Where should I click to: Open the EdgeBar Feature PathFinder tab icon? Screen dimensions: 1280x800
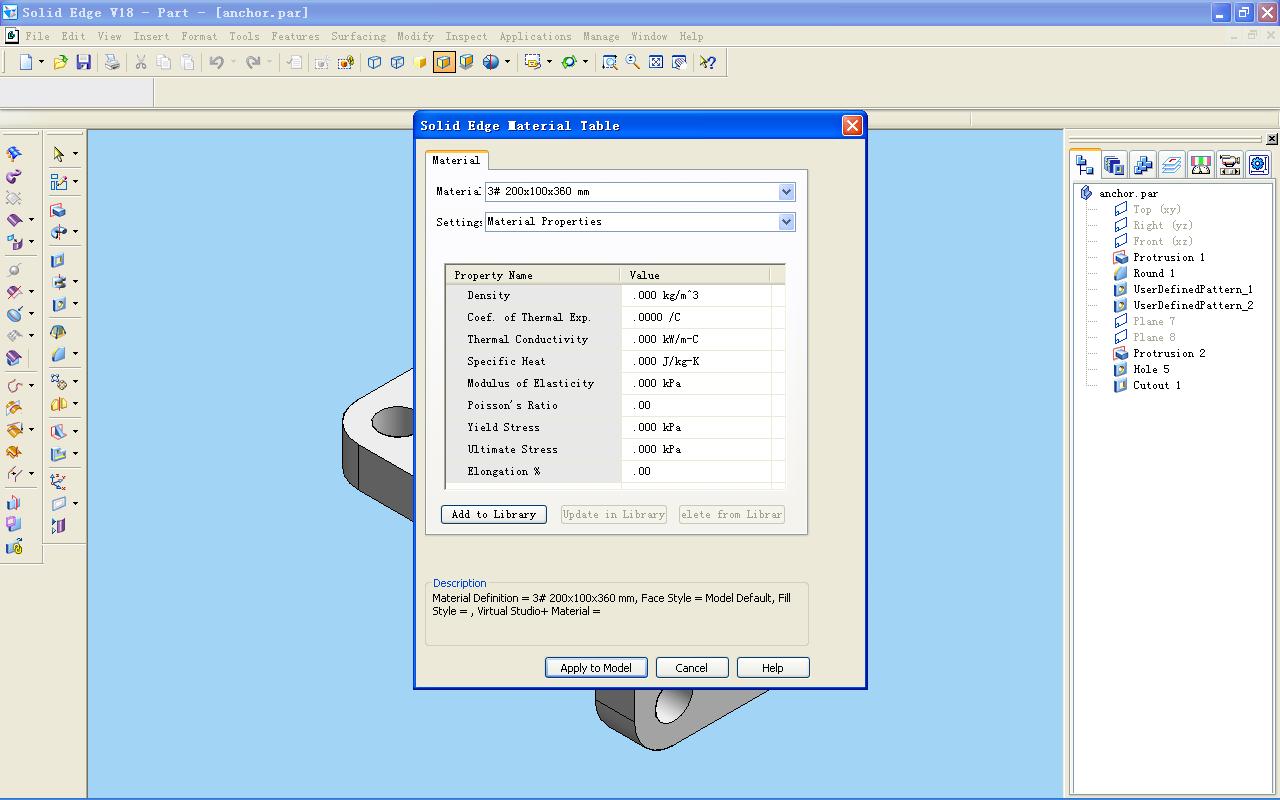click(x=1085, y=164)
